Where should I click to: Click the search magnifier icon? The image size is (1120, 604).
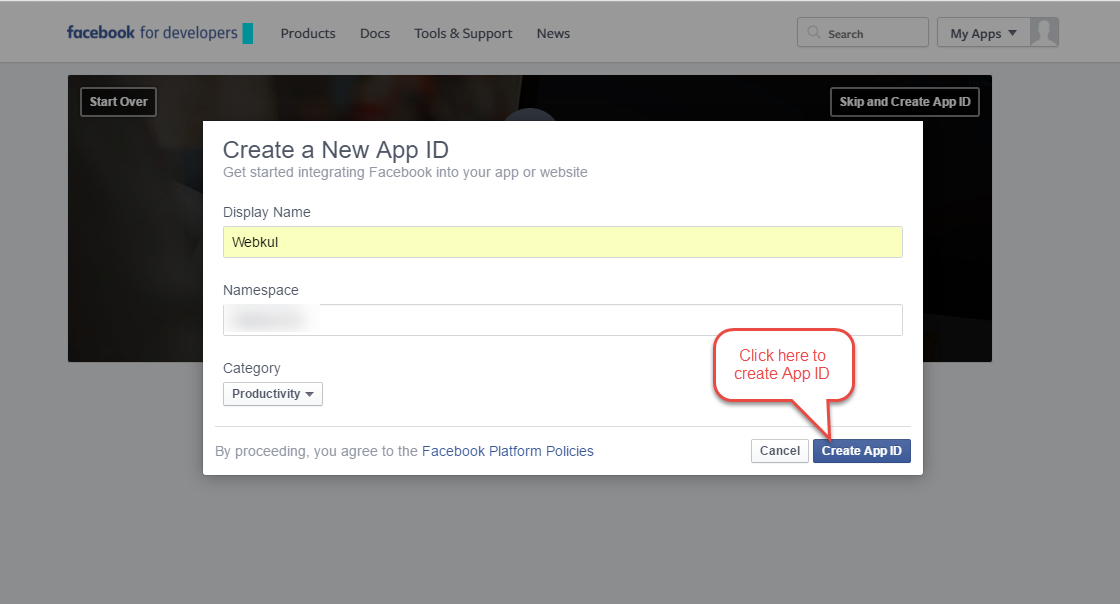(815, 33)
